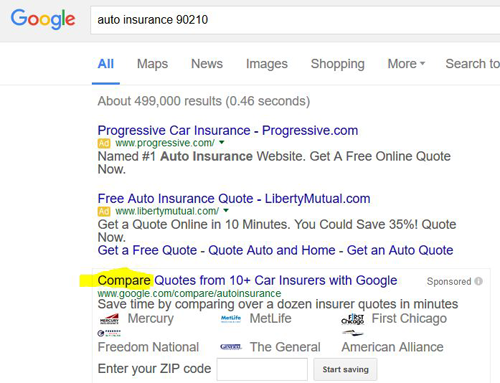
Task: Click the MetLife logo icon
Action: [x=231, y=319]
